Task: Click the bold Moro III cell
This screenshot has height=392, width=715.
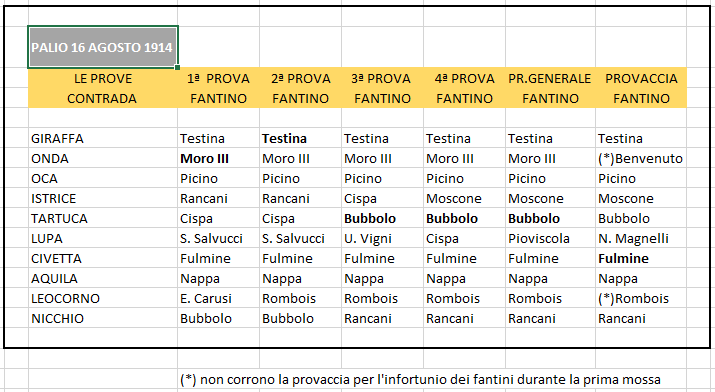Action: click(x=218, y=158)
